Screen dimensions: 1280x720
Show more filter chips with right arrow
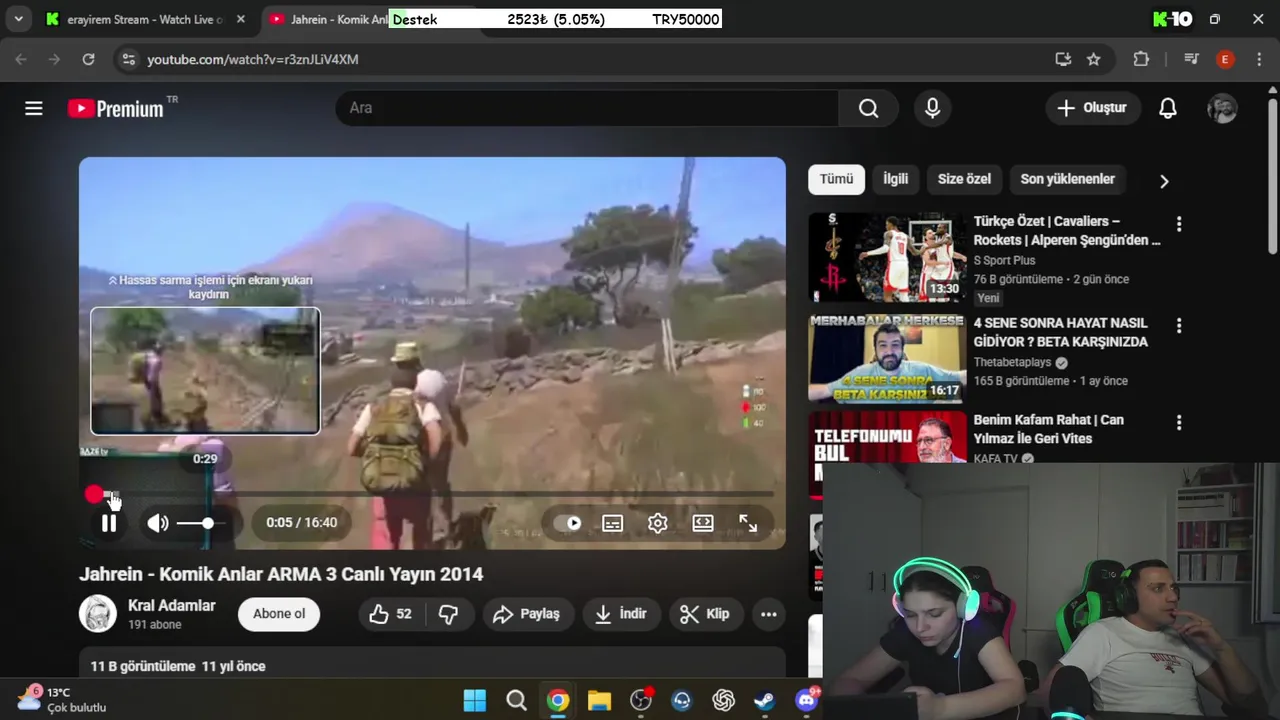[x=1163, y=181]
